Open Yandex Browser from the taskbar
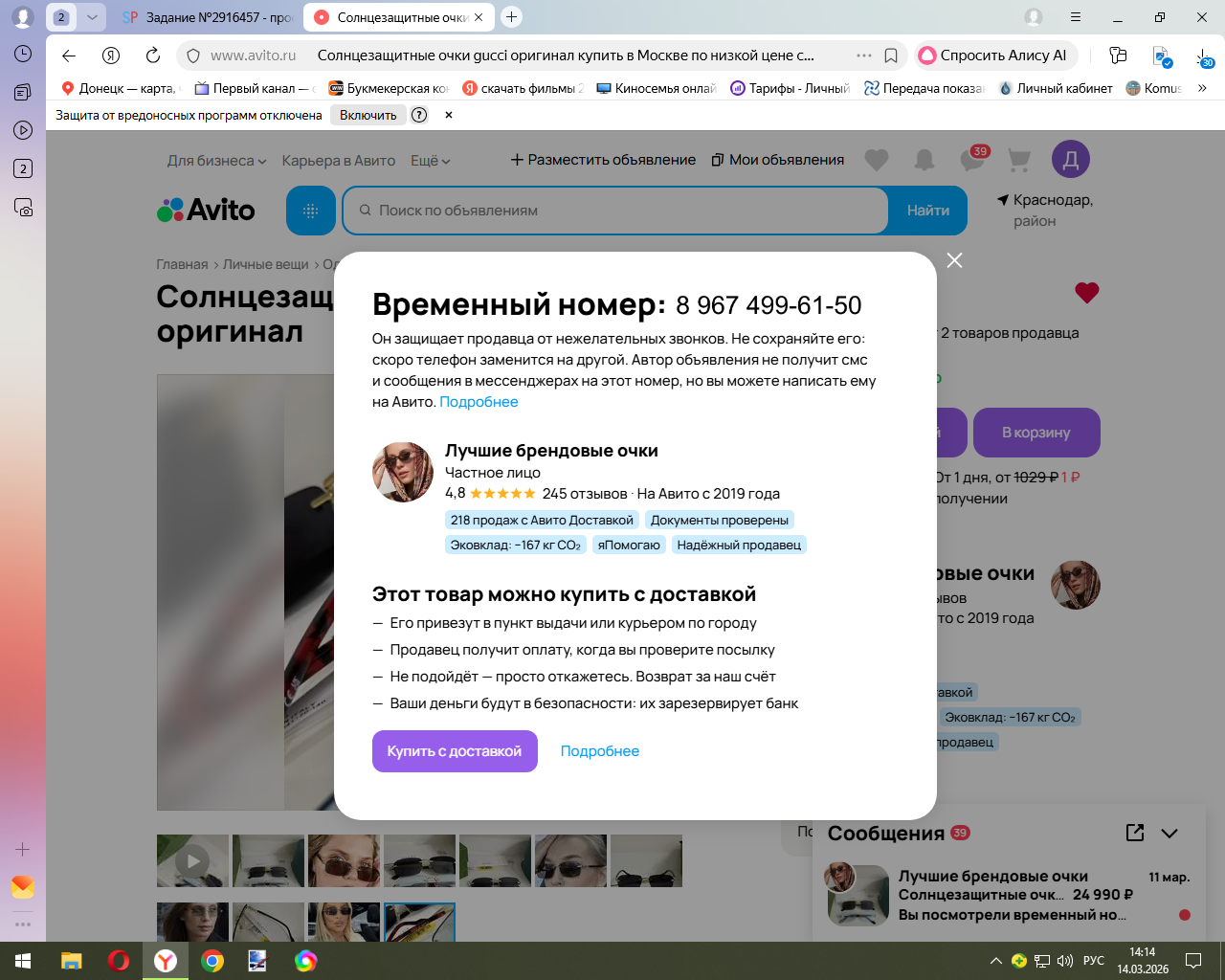The image size is (1225, 980). 166,961
